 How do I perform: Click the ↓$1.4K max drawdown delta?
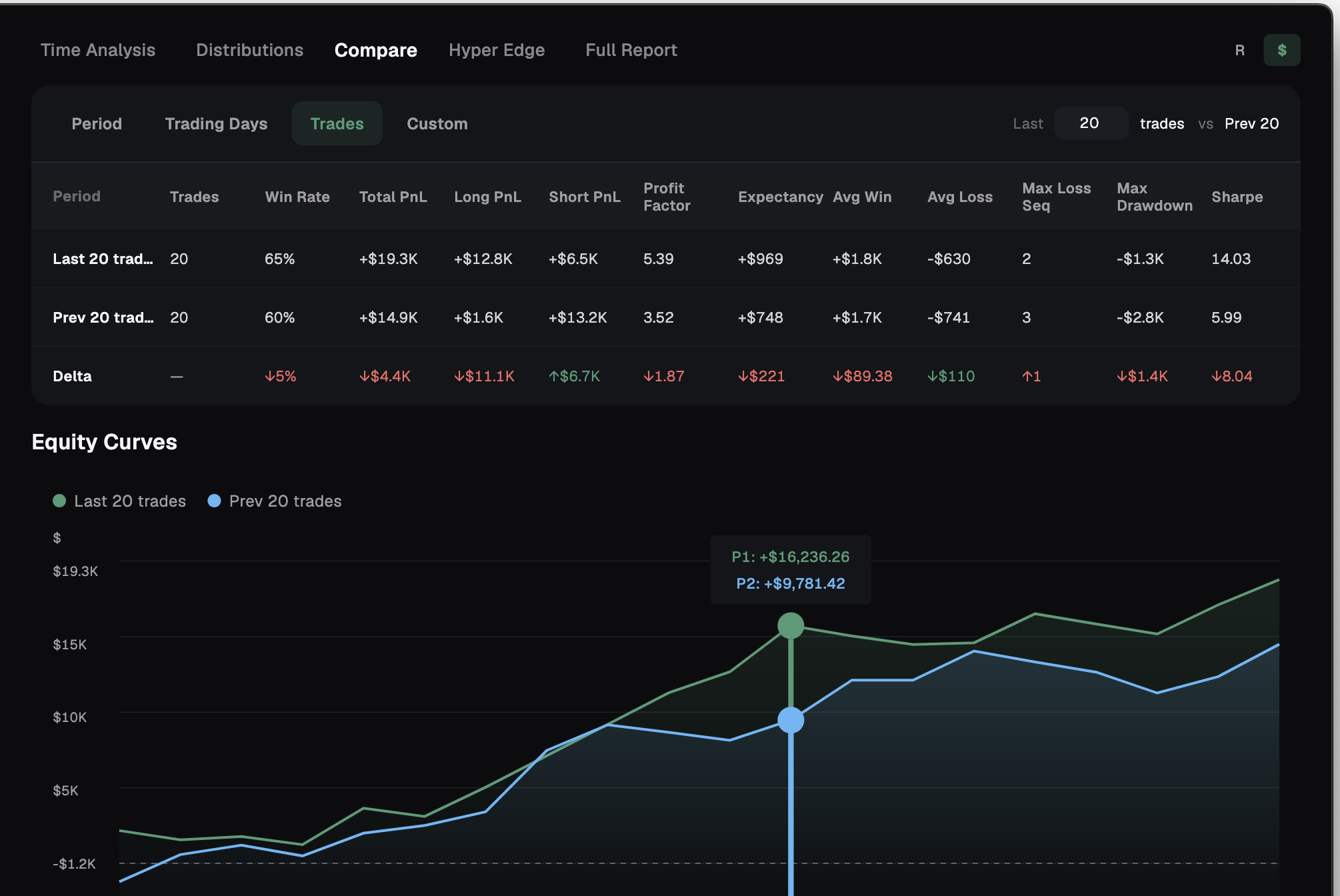coord(1142,376)
